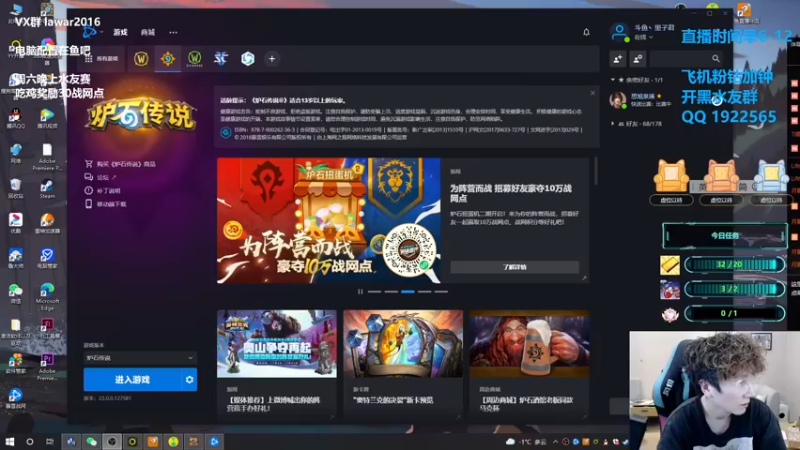800x450 pixels.
Task: Expand the game version dropdown
Action: pyautogui.click(x=140, y=358)
